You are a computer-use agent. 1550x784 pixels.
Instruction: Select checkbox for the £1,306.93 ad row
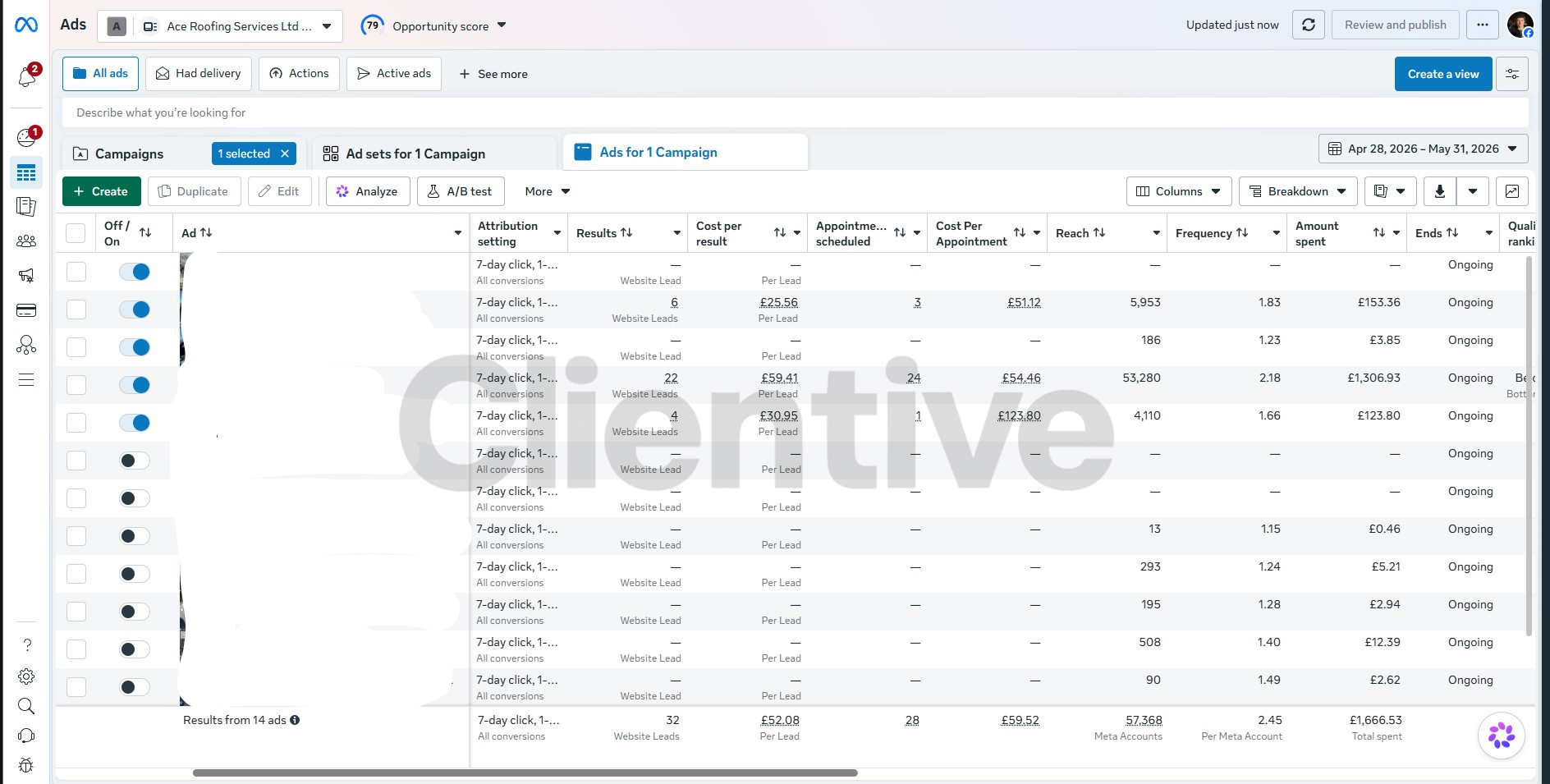[x=76, y=385]
